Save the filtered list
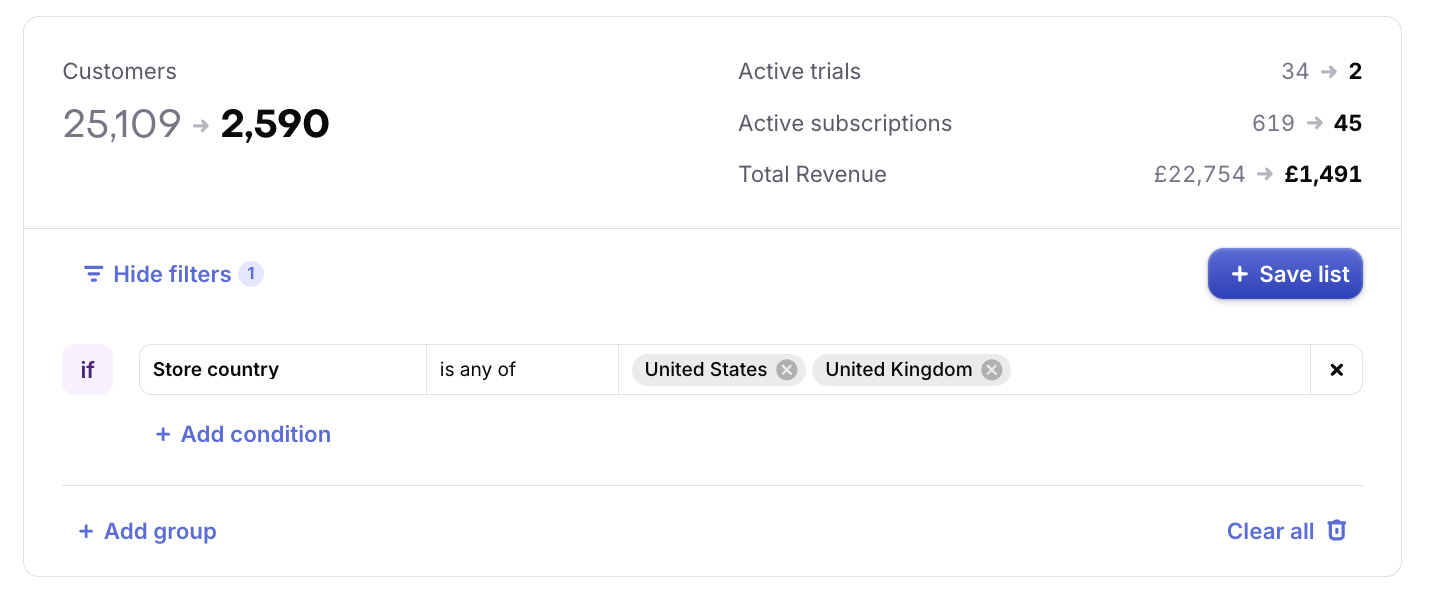Screen dimensions: 1430x594 coord(1285,274)
